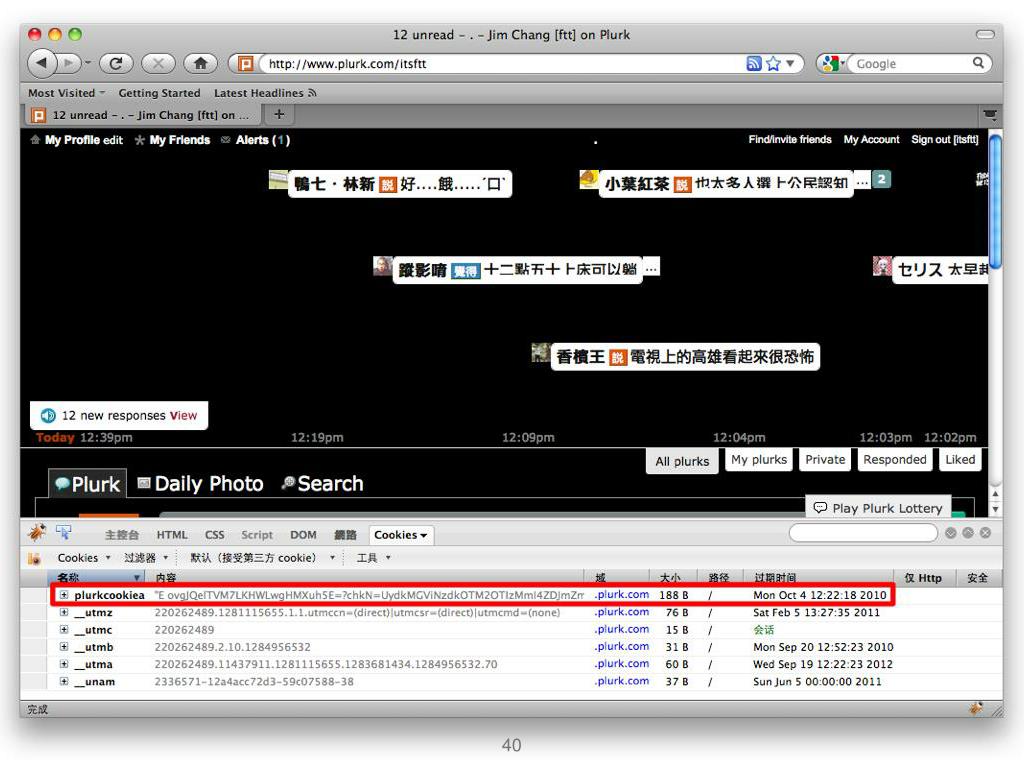1024x768 pixels.
Task: Sort cookies by the 名称 name column
Action: (x=95, y=577)
